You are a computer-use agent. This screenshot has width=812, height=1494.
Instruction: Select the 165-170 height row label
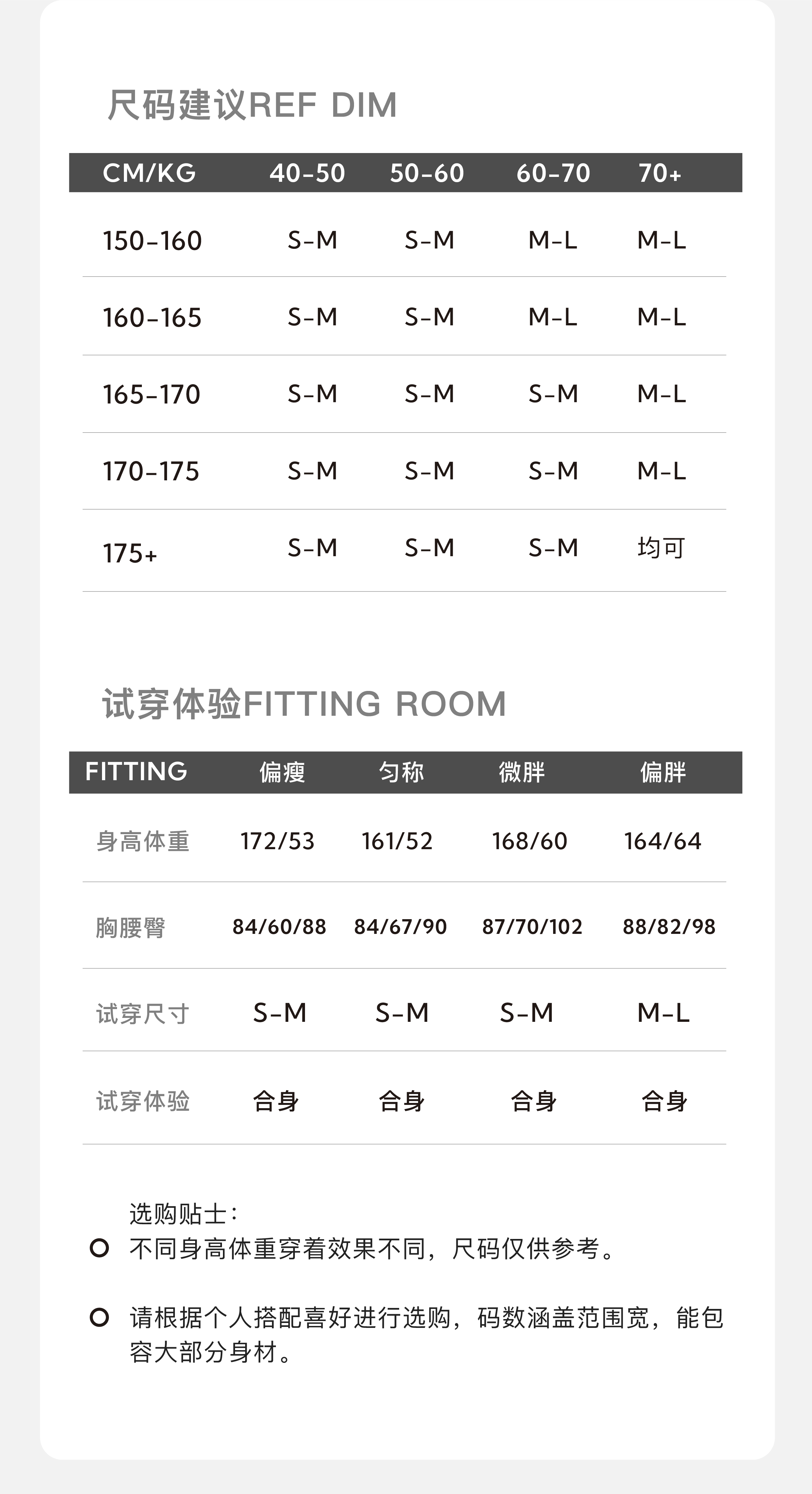151,394
